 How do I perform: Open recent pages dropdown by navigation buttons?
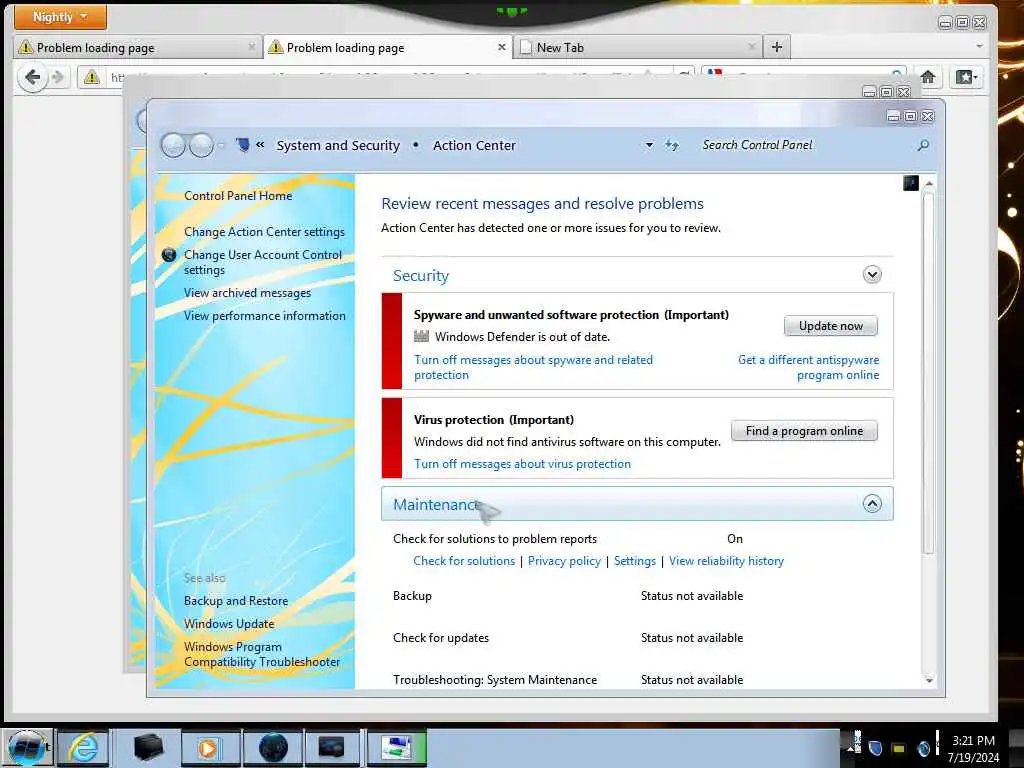(x=222, y=145)
